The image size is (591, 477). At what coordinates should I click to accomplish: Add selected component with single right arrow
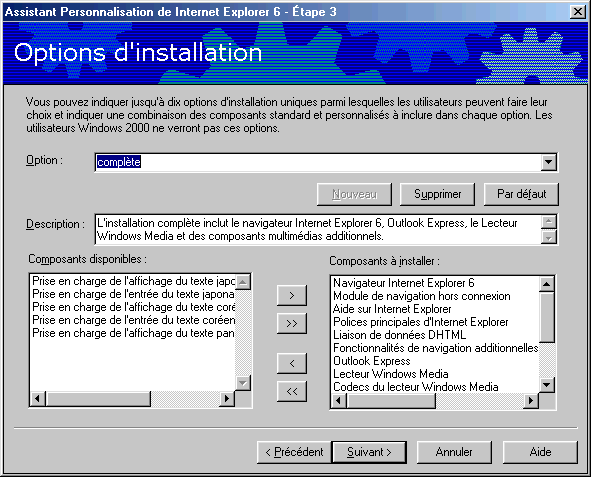[292, 295]
